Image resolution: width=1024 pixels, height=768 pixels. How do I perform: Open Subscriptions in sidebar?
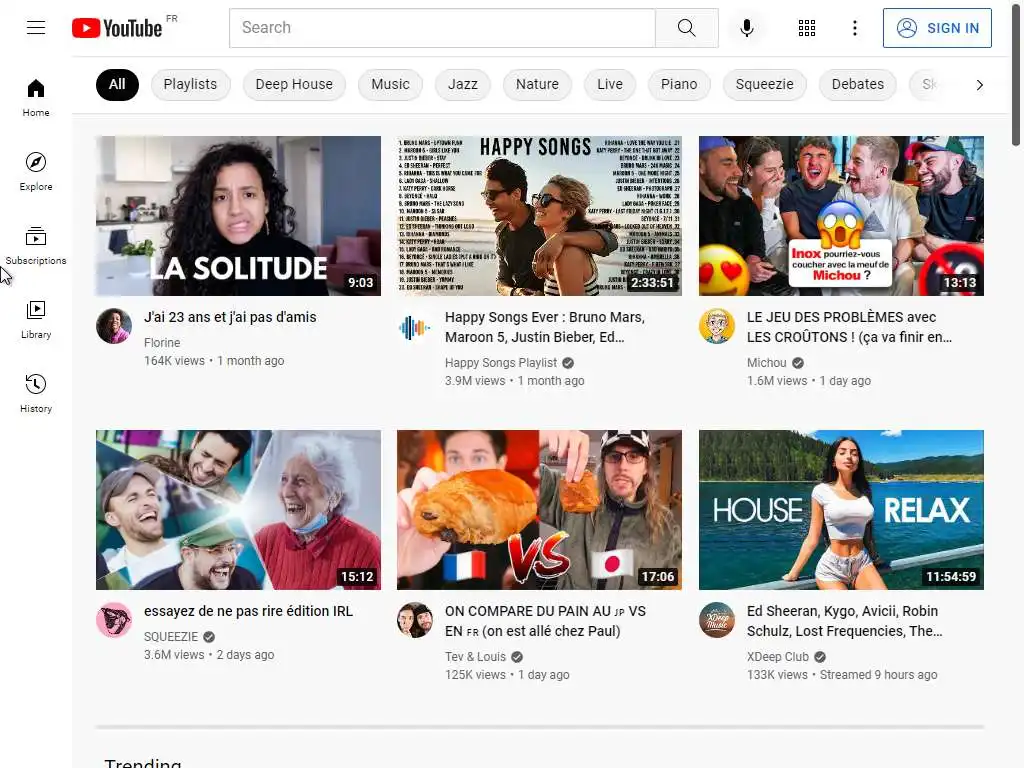[36, 246]
